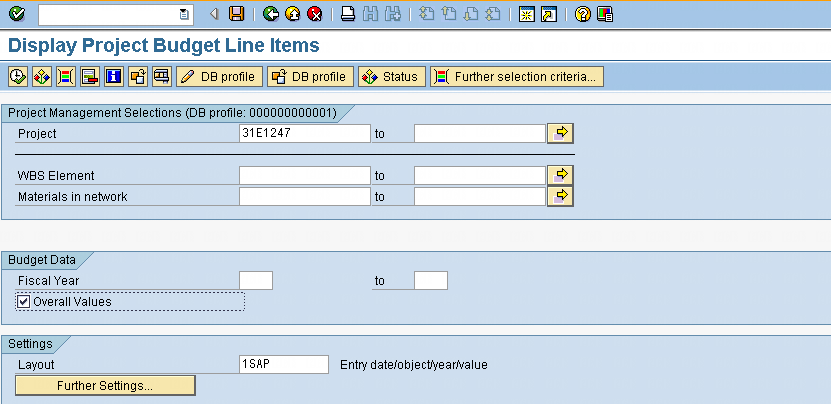Click the blue information icon
831x404 pixels.
coord(114,77)
